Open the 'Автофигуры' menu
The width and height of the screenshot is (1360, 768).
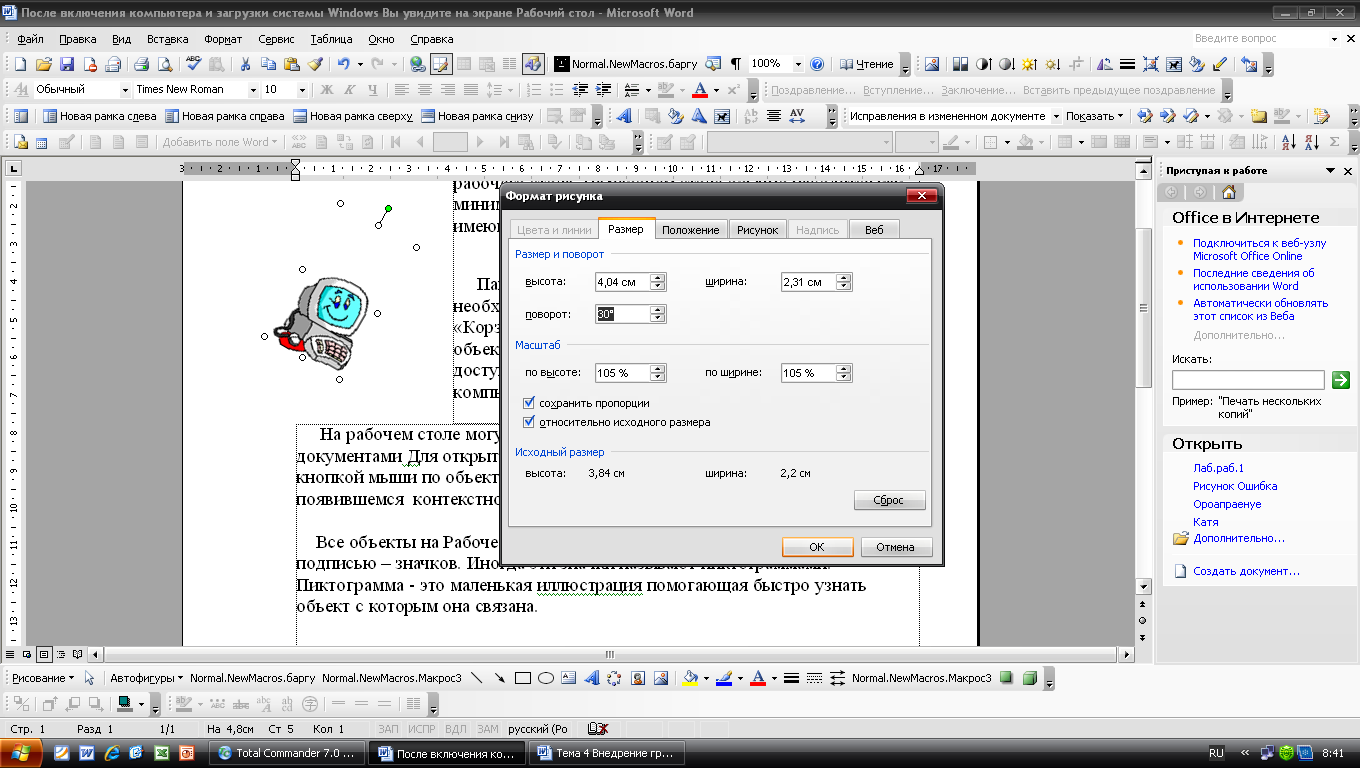pyautogui.click(x=145, y=678)
